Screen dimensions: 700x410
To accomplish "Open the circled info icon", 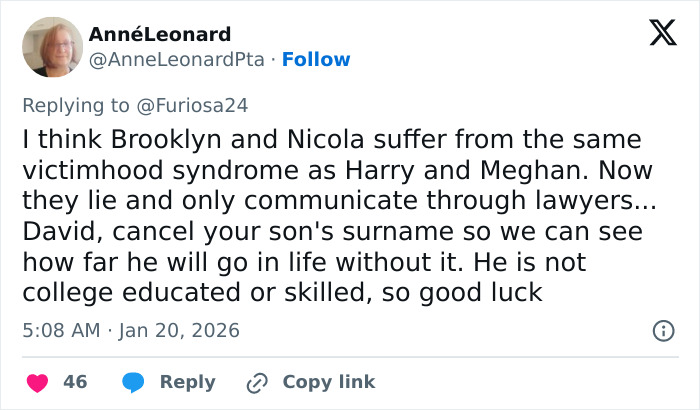I will pos(662,330).
